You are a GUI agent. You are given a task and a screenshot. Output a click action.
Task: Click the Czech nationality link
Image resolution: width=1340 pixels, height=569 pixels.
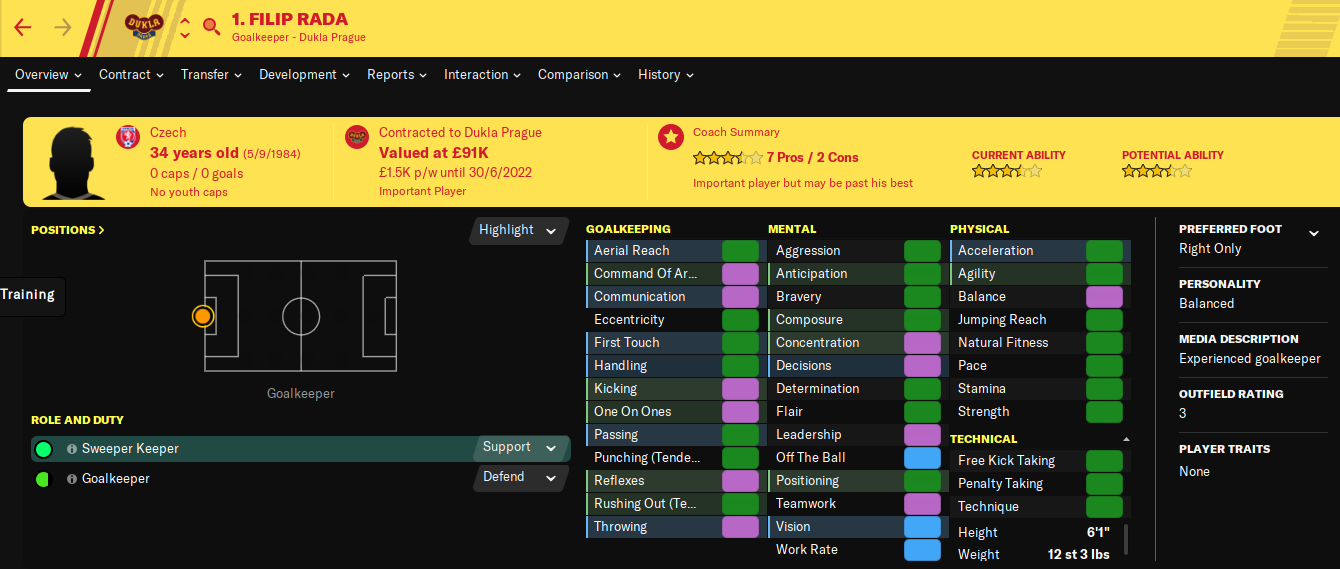[x=168, y=132]
